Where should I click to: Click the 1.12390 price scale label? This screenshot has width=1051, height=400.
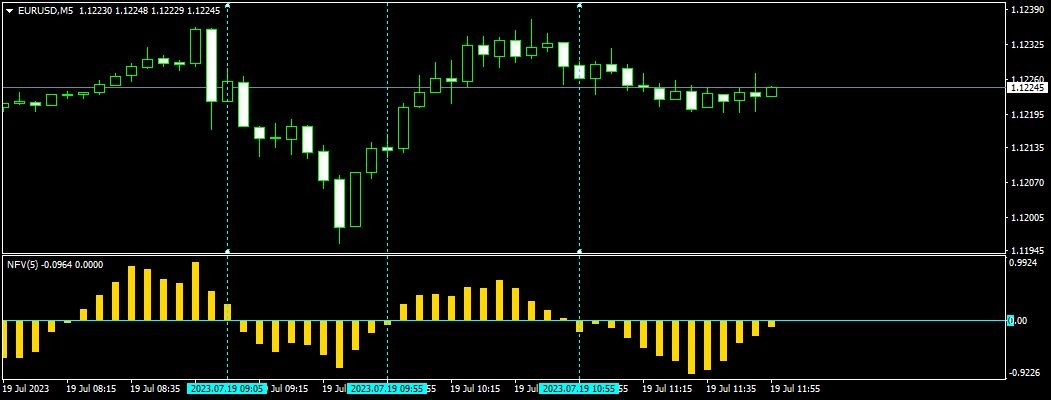(1026, 10)
